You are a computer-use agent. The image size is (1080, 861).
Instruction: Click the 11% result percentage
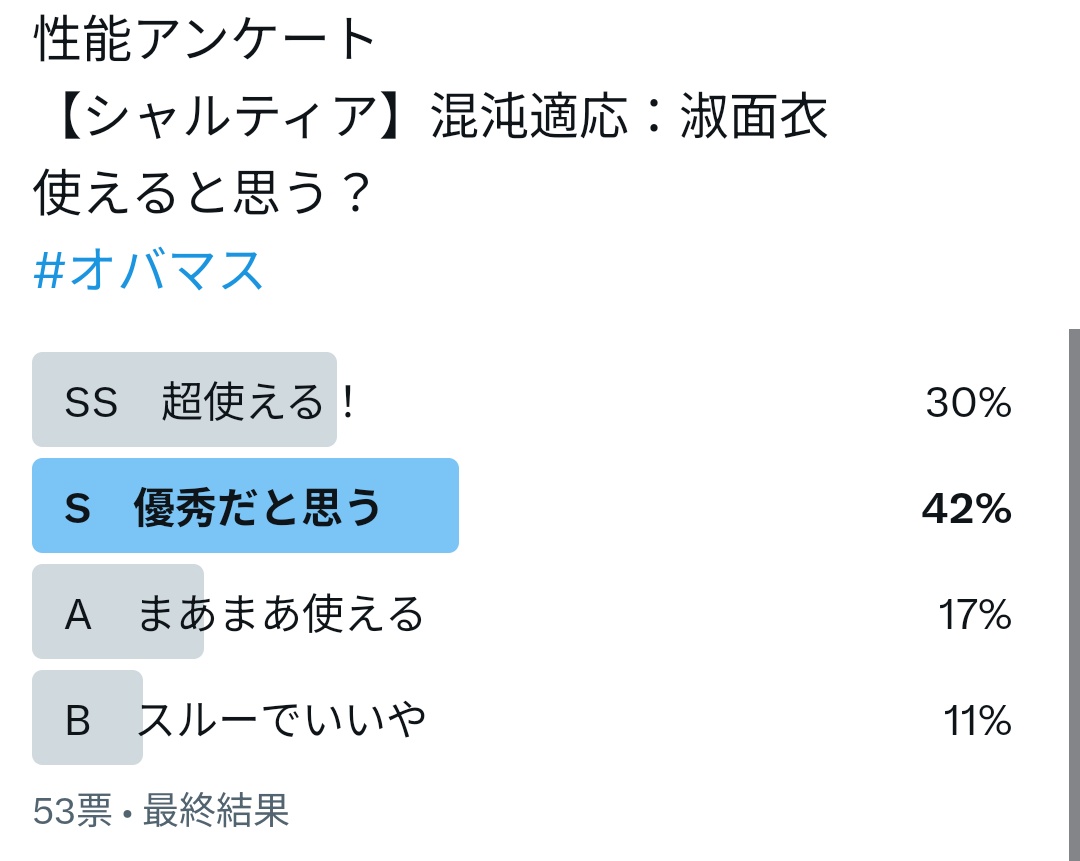click(976, 720)
